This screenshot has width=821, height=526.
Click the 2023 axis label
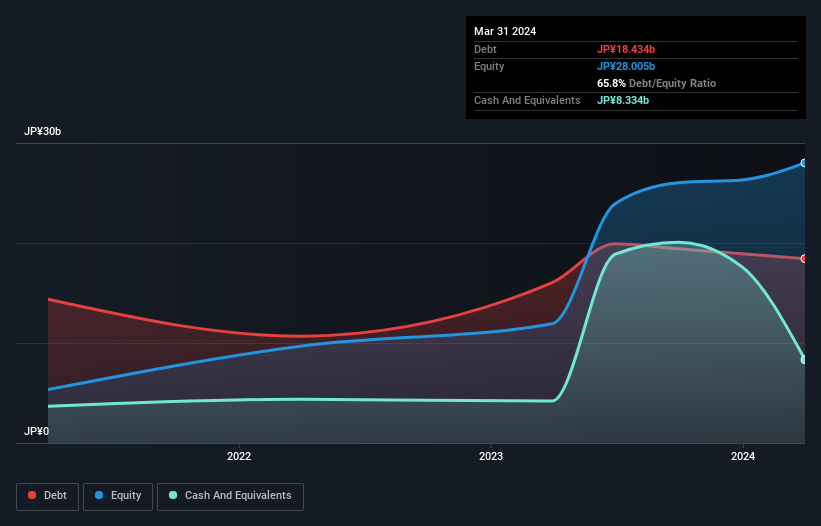coord(491,456)
